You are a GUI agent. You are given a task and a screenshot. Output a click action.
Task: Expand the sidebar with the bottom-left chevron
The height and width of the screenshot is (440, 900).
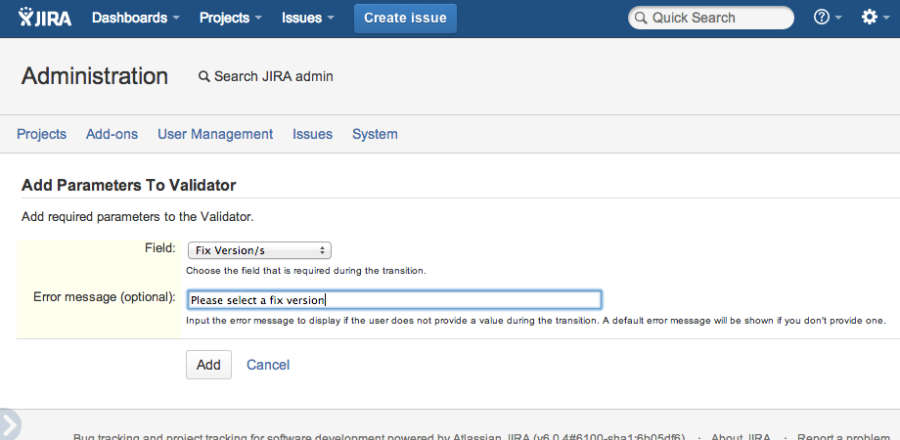tap(9, 424)
